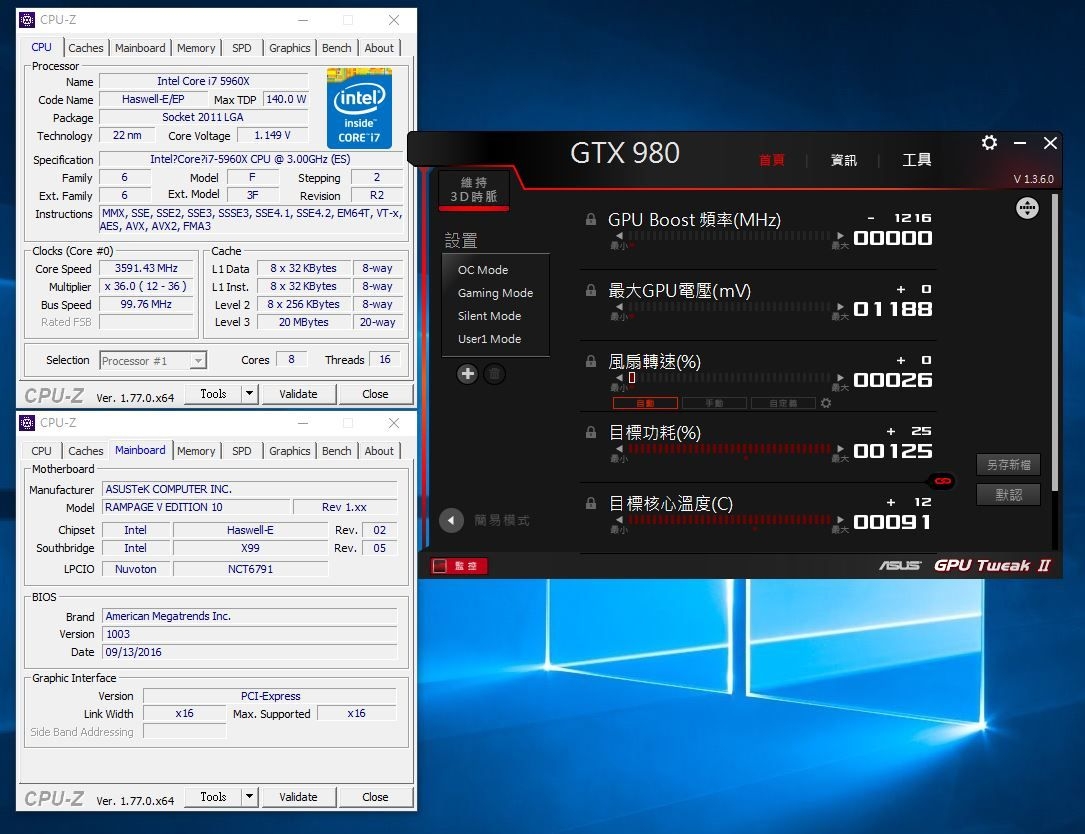Increase target temperature with right arrow

coord(840,520)
